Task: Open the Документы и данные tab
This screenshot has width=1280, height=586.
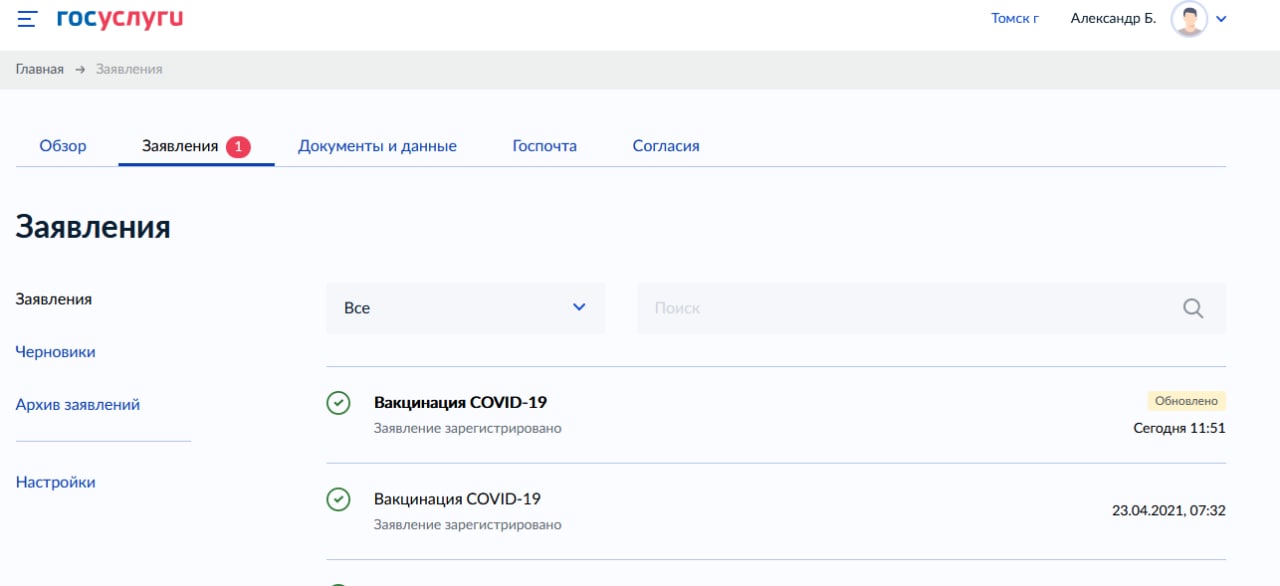Action: pos(377,146)
